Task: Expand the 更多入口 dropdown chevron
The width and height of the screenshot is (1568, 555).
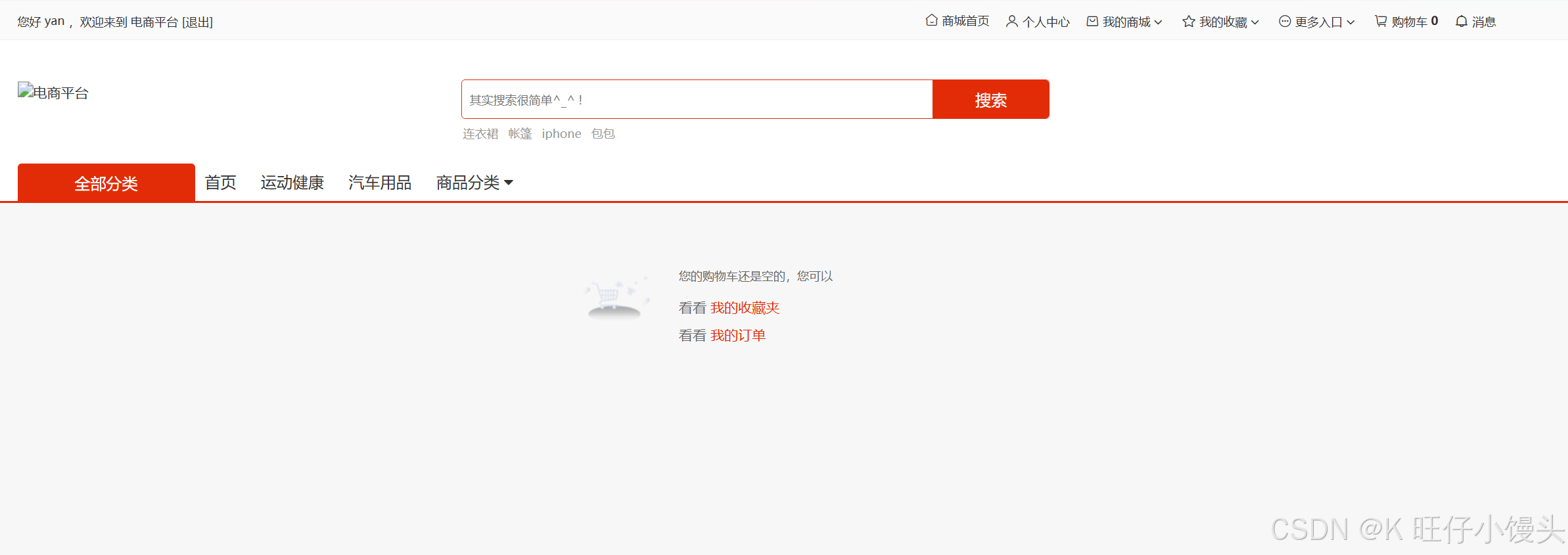Action: click(x=1350, y=22)
